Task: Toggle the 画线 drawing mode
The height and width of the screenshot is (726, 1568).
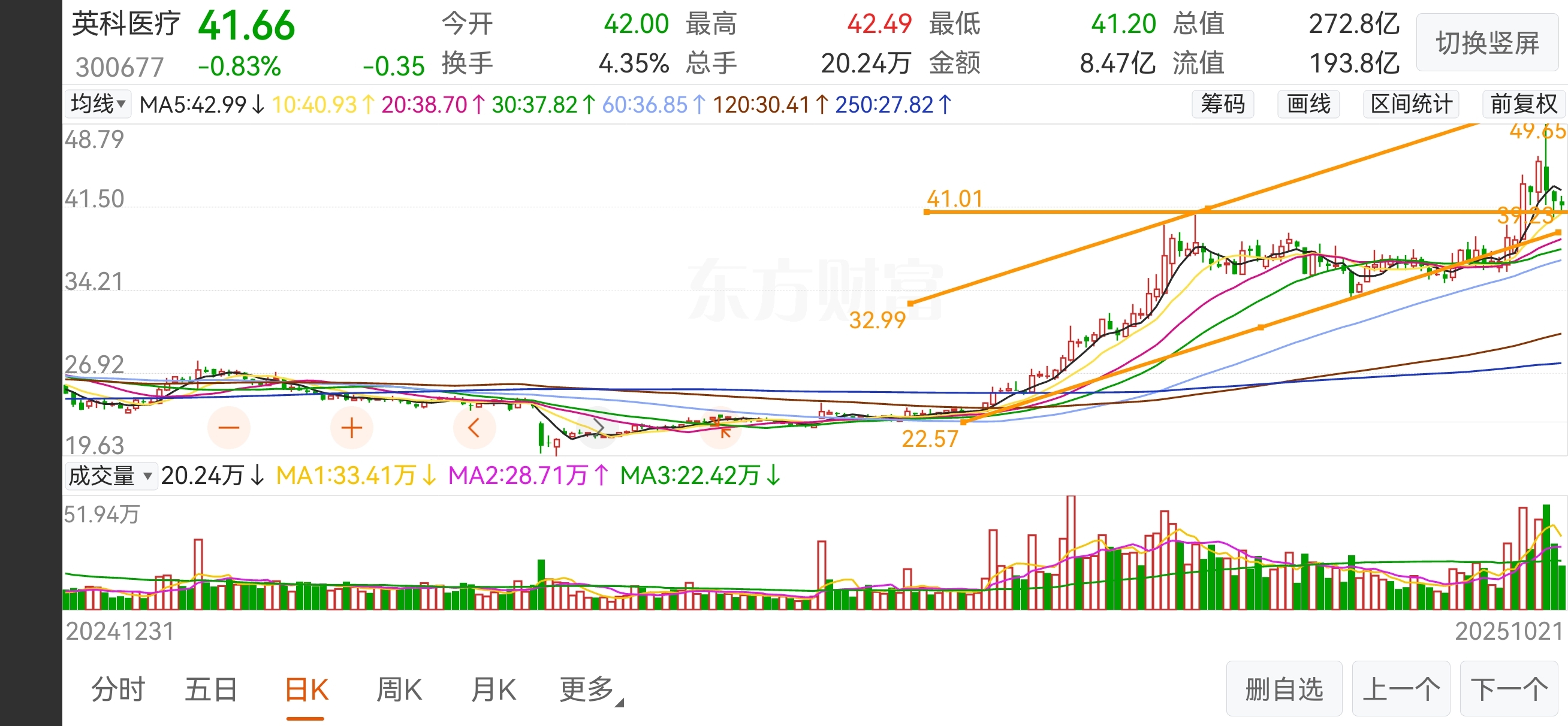Action: click(x=1308, y=104)
